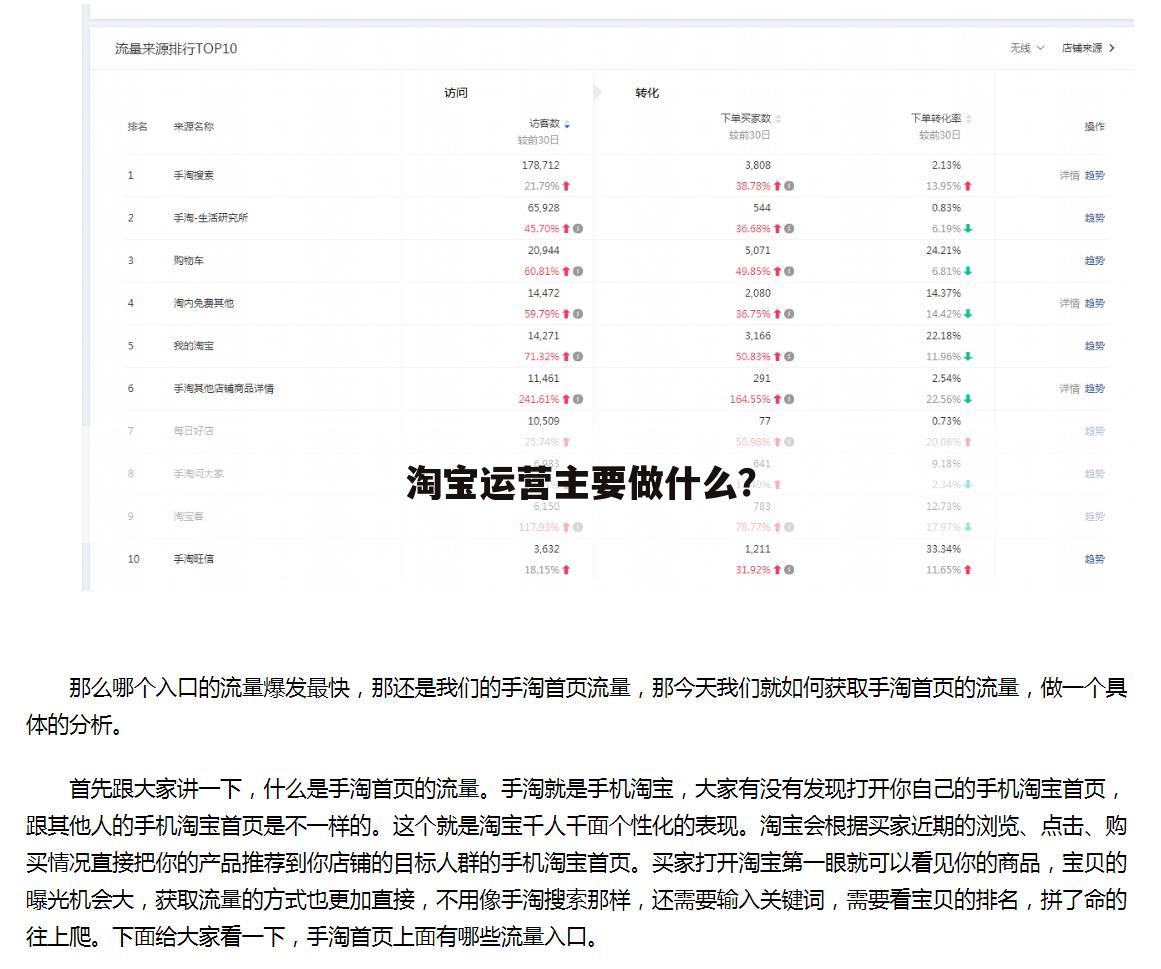Click the buyer count 3,808

point(757,165)
